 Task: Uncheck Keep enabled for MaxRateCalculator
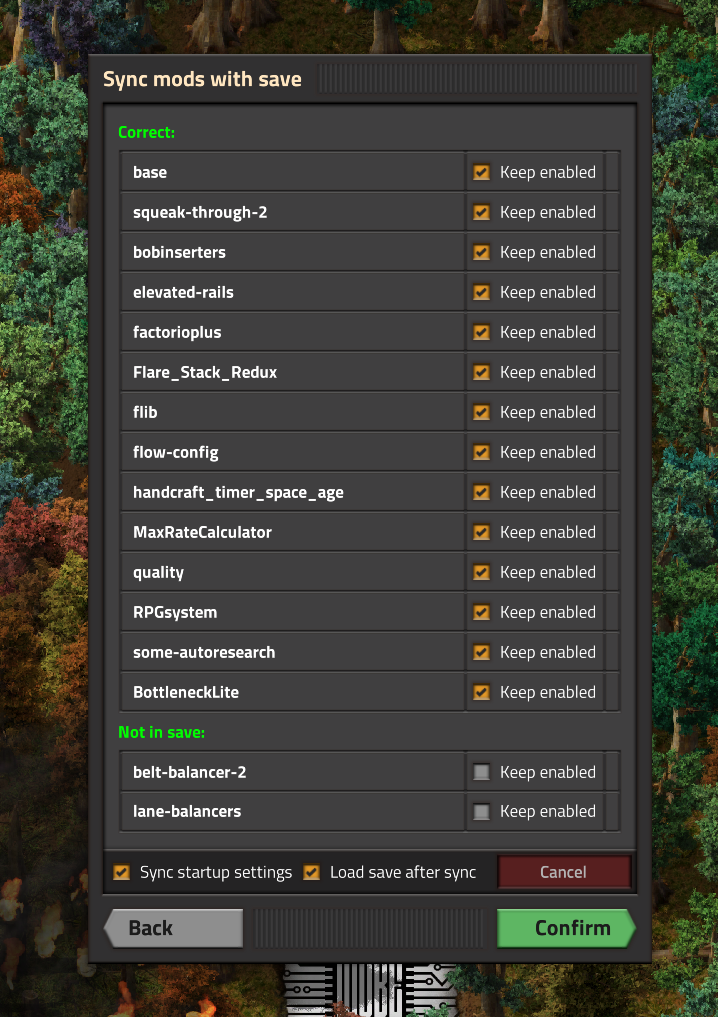[482, 532]
